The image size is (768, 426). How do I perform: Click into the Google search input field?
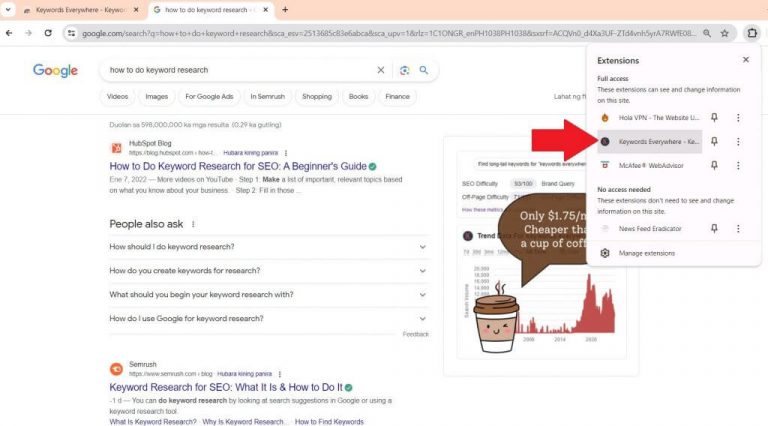tap(240, 70)
